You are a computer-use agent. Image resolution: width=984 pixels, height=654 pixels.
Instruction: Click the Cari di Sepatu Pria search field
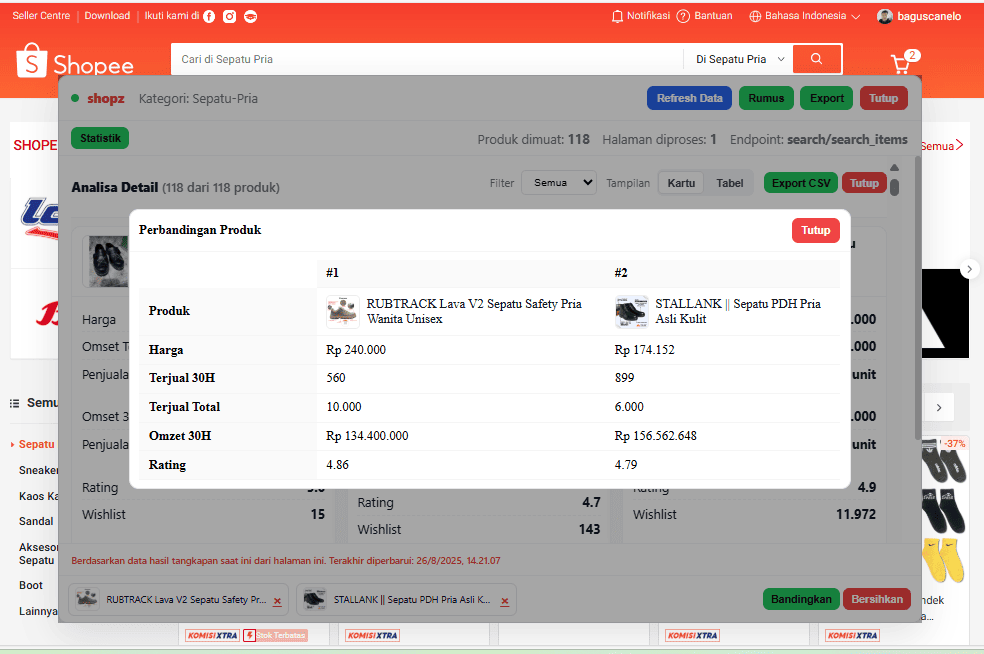click(x=425, y=59)
